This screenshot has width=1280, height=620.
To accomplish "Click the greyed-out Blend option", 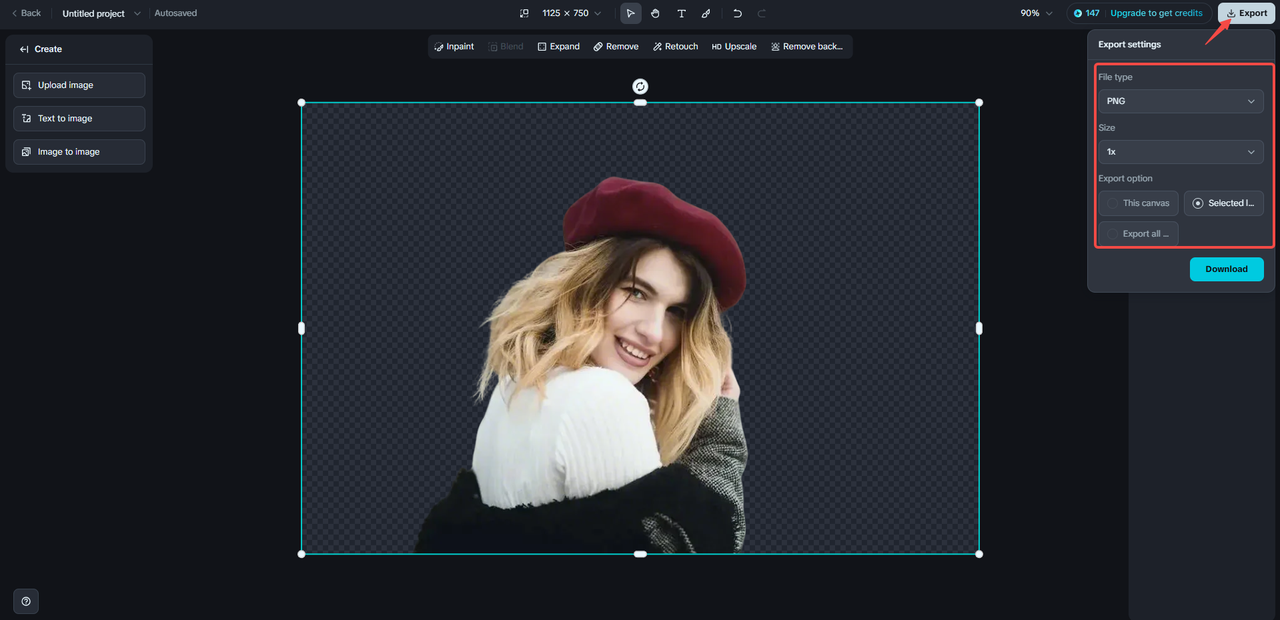I will click(506, 46).
